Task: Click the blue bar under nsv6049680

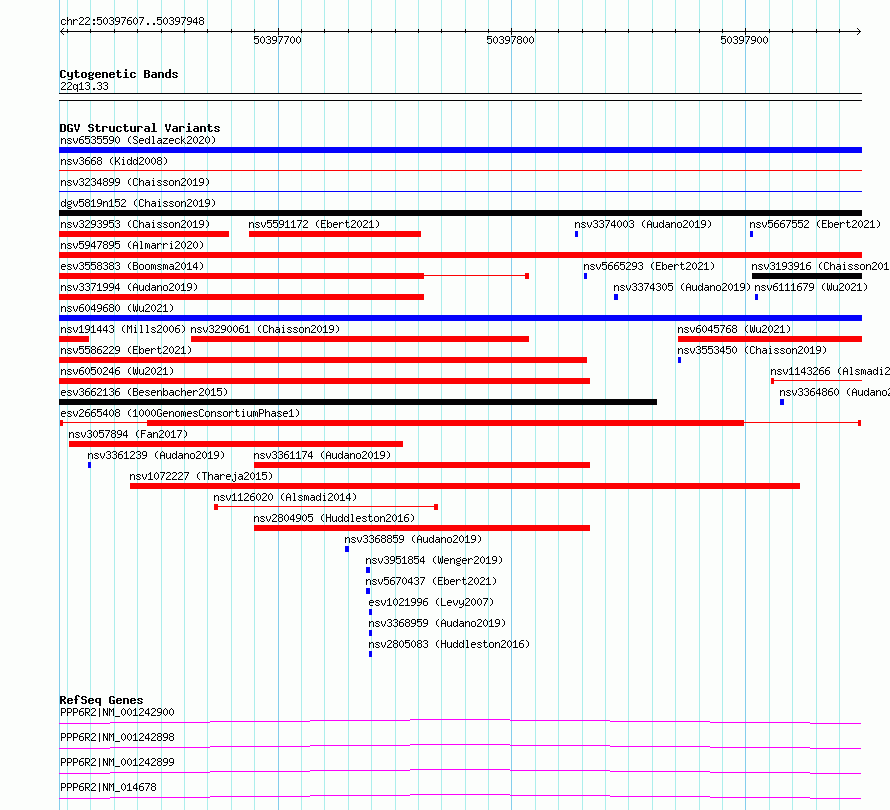Action: (460, 318)
